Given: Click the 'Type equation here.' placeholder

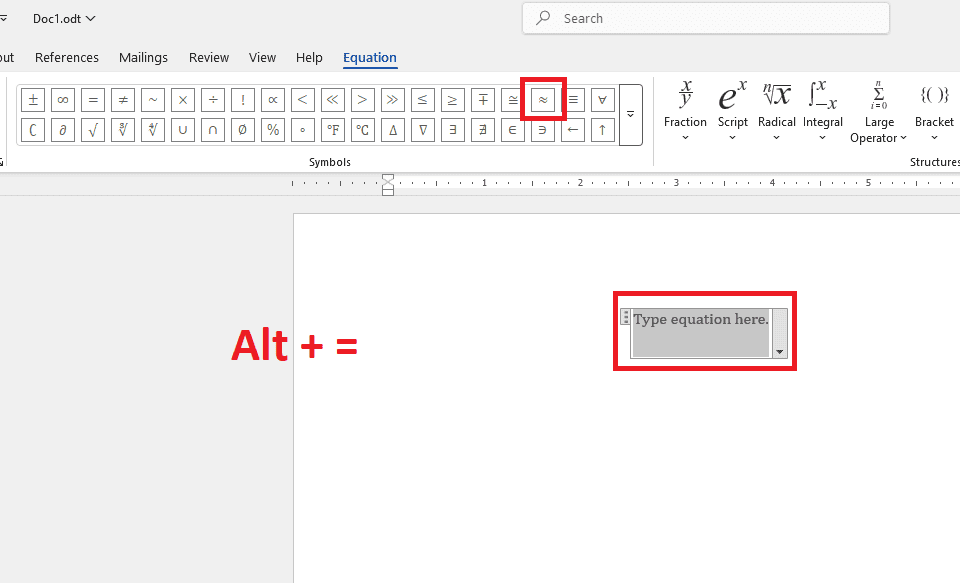Looking at the screenshot, I should click(701, 320).
